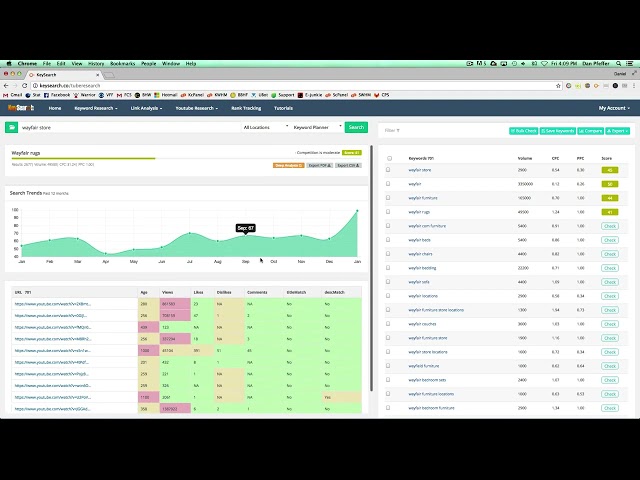The image size is (640, 480).
Task: Expand the Link Analysis menu
Action: click(x=146, y=108)
